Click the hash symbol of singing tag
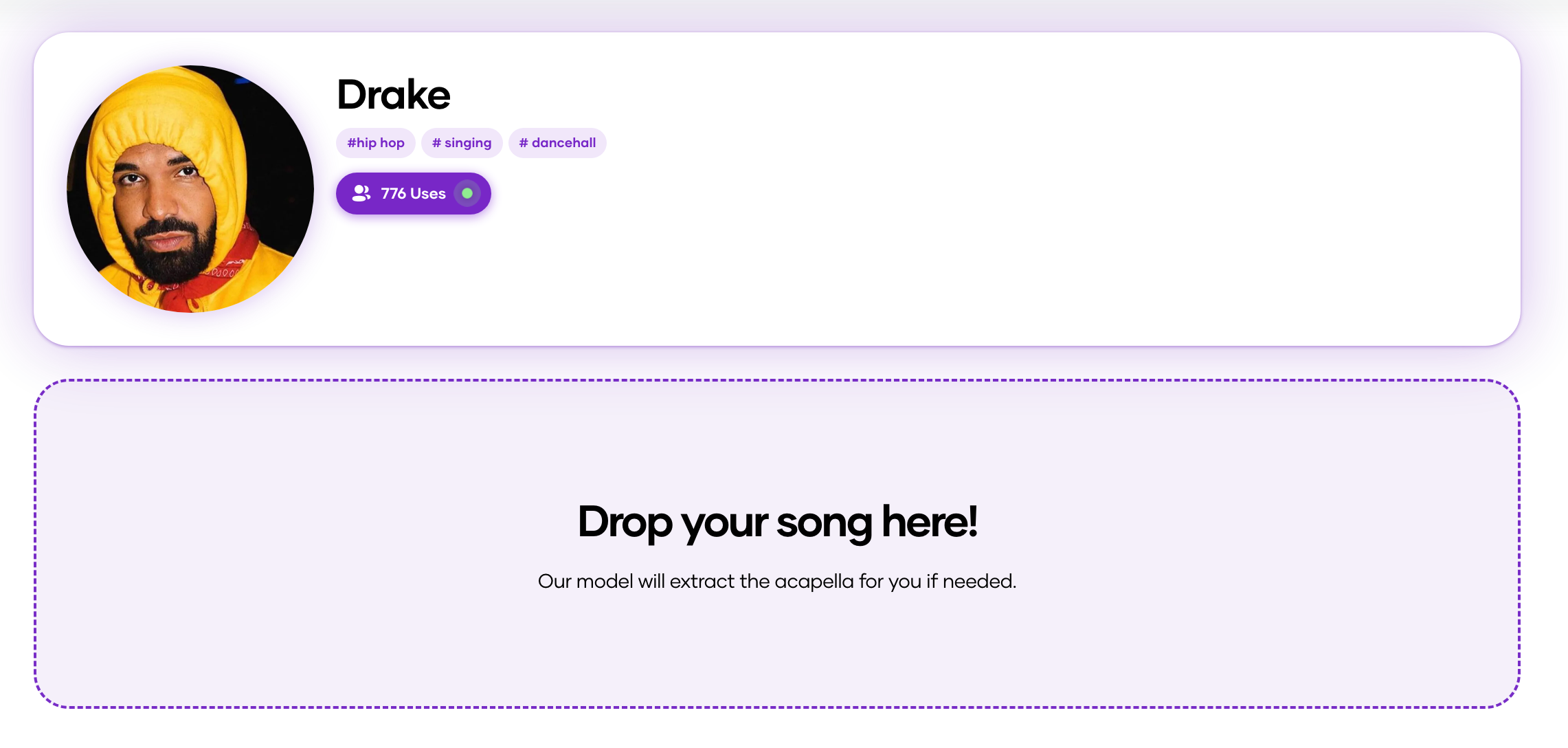The image size is (1568, 748). pyautogui.click(x=436, y=143)
